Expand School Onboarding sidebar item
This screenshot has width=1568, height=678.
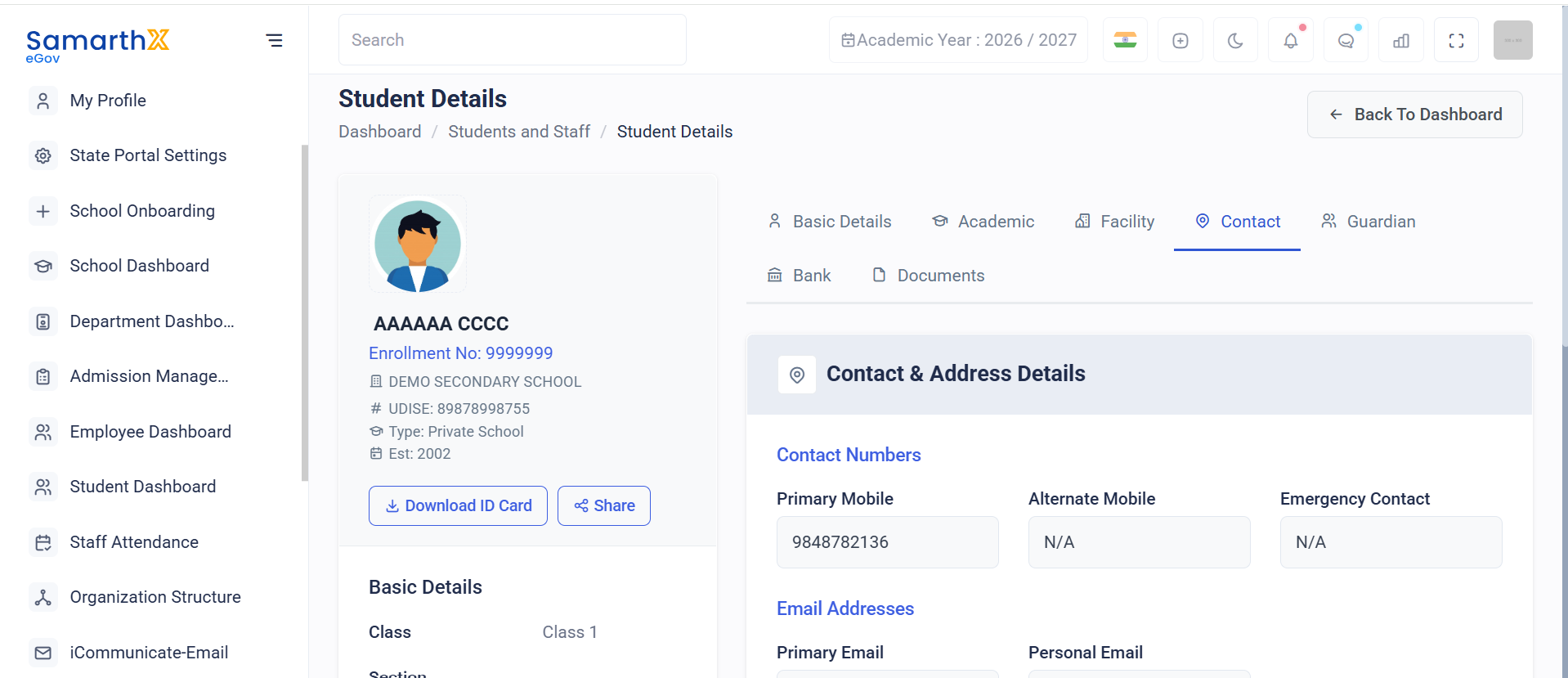coord(142,211)
